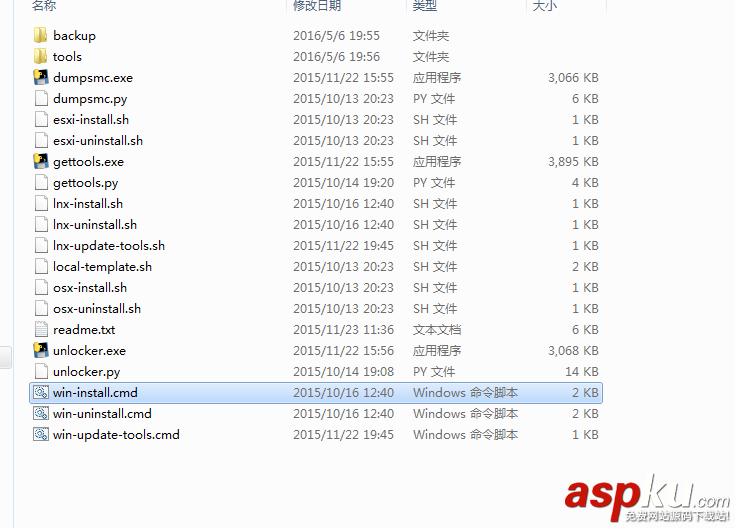
Task: Select the file name esxi-uninstall.sh
Action: (x=98, y=141)
